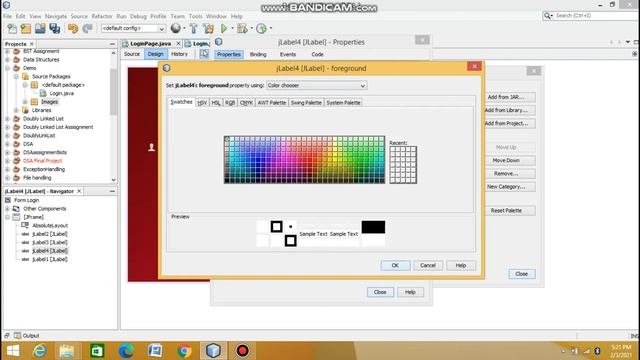The height and width of the screenshot is (360, 640).
Task: Click the Save All toolbar icon
Action: (54, 29)
